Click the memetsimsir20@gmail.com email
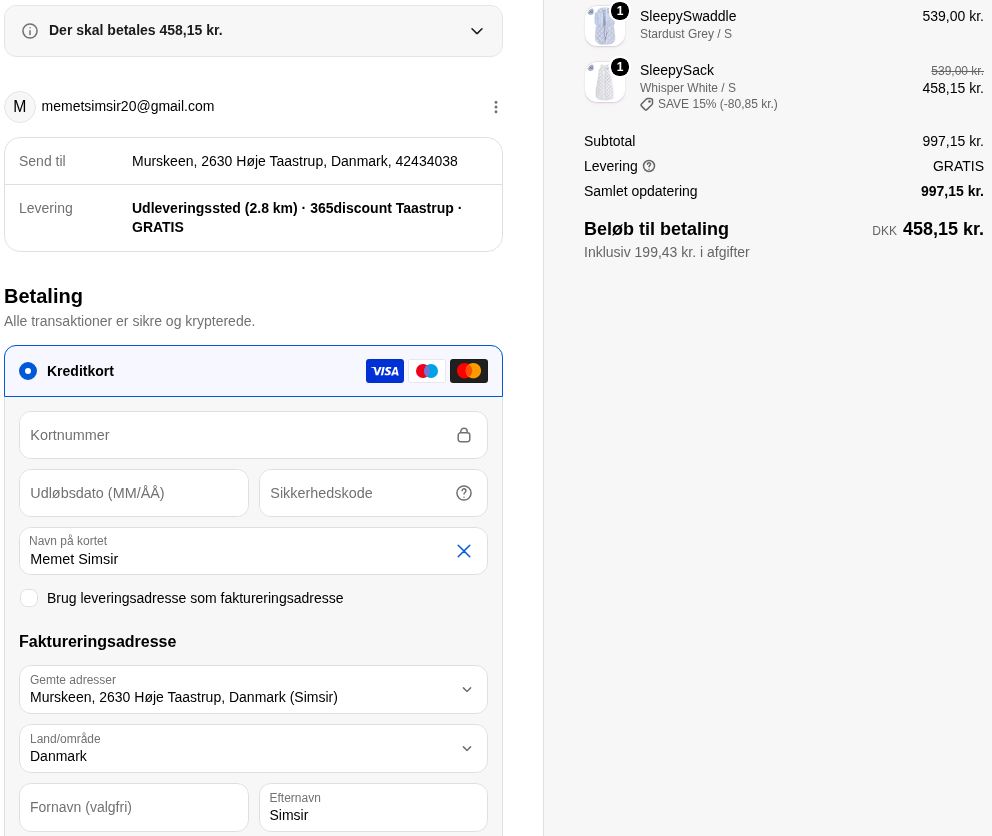Viewport: 992px width, 836px height. pos(128,106)
